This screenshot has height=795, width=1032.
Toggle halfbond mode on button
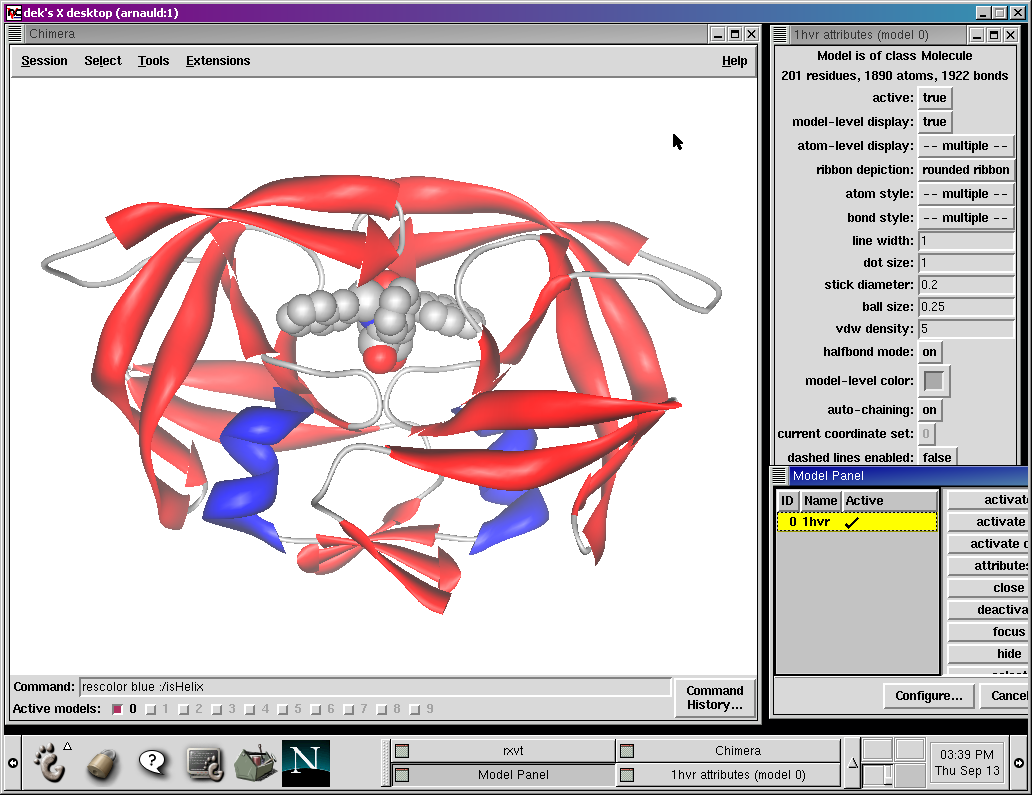(x=929, y=352)
